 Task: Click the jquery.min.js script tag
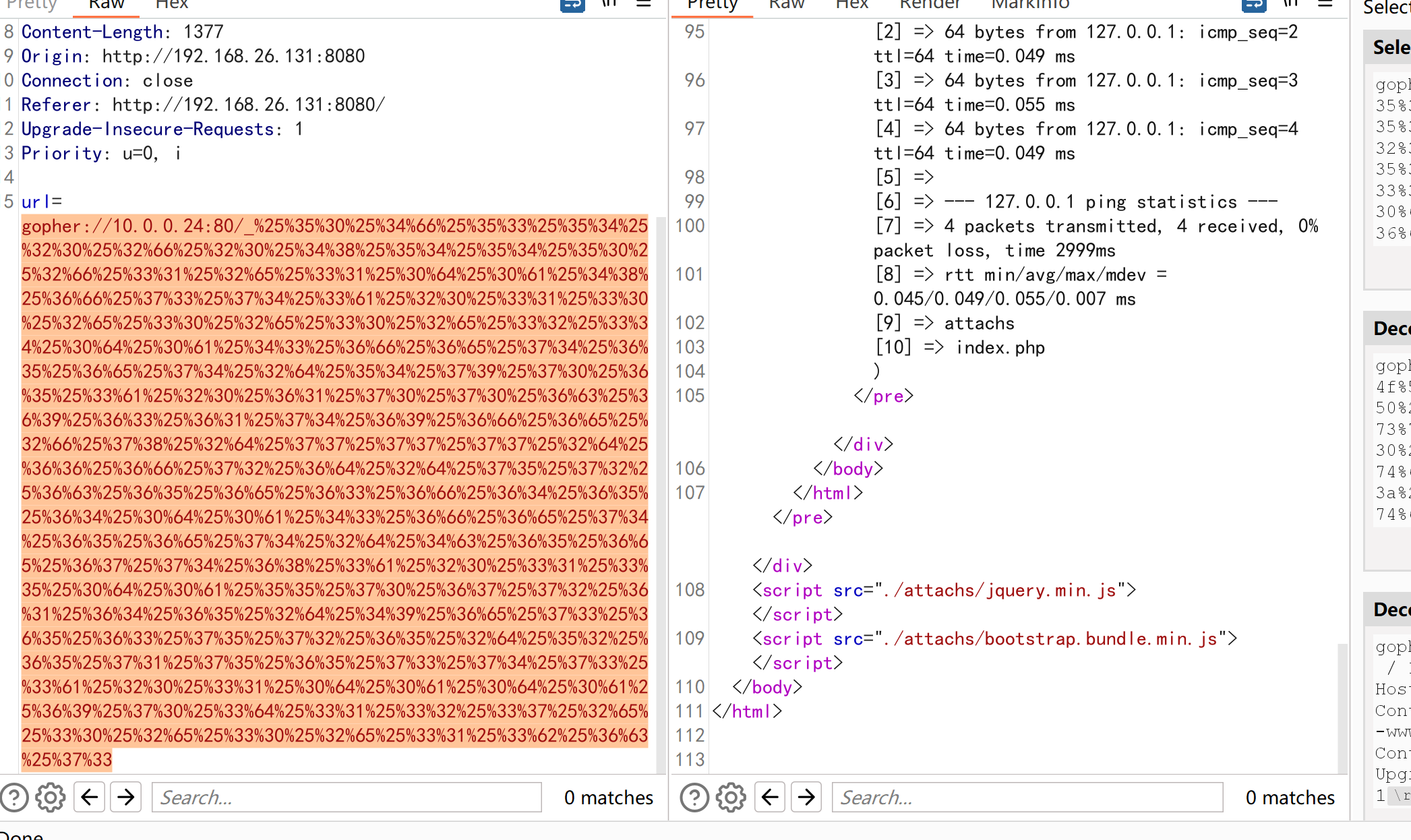click(944, 590)
